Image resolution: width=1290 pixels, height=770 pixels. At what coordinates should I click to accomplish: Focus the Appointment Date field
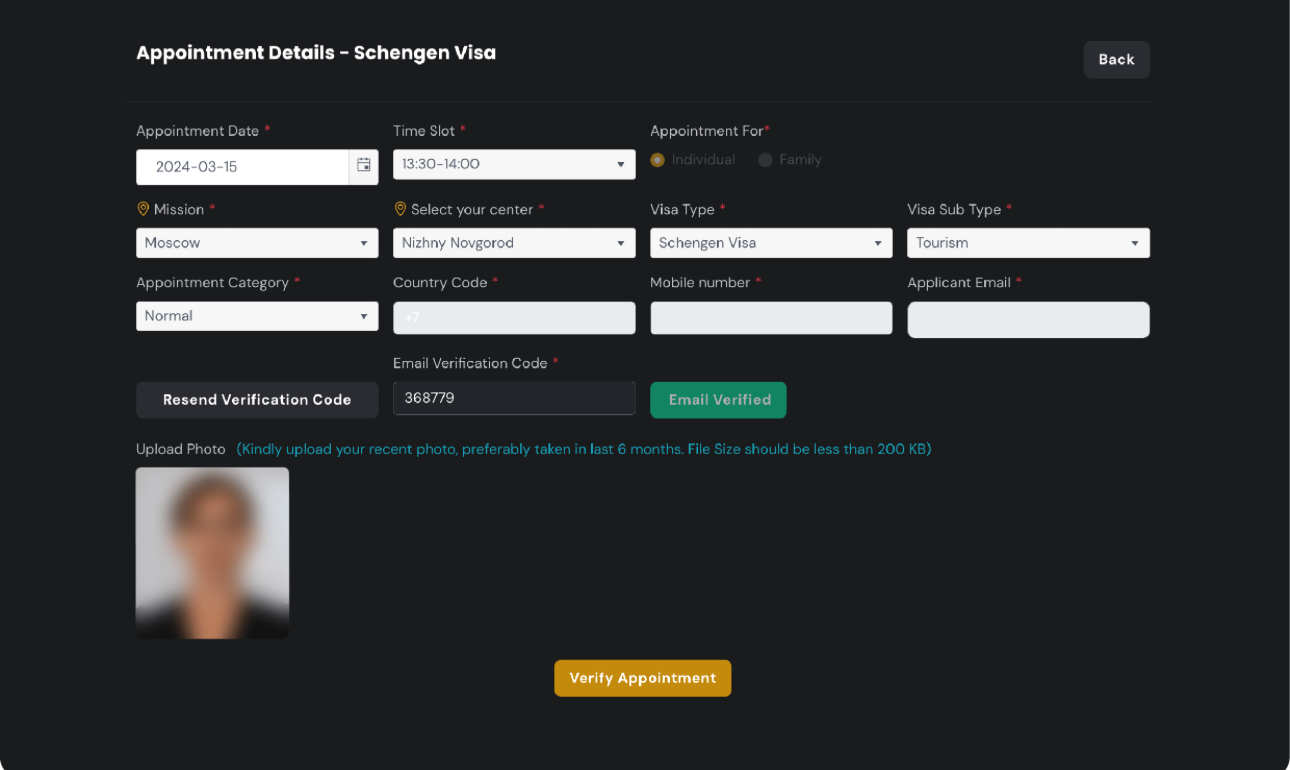[x=243, y=167]
